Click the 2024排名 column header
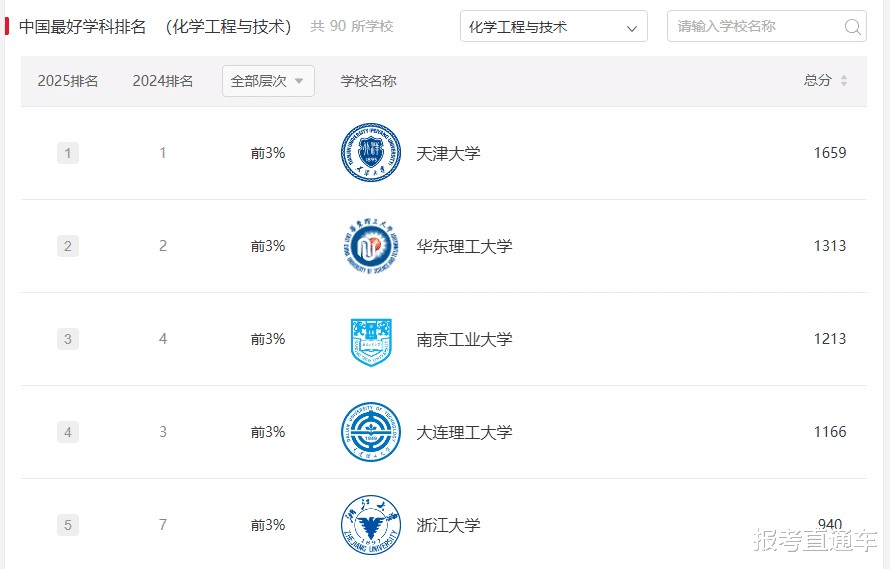 (x=163, y=81)
